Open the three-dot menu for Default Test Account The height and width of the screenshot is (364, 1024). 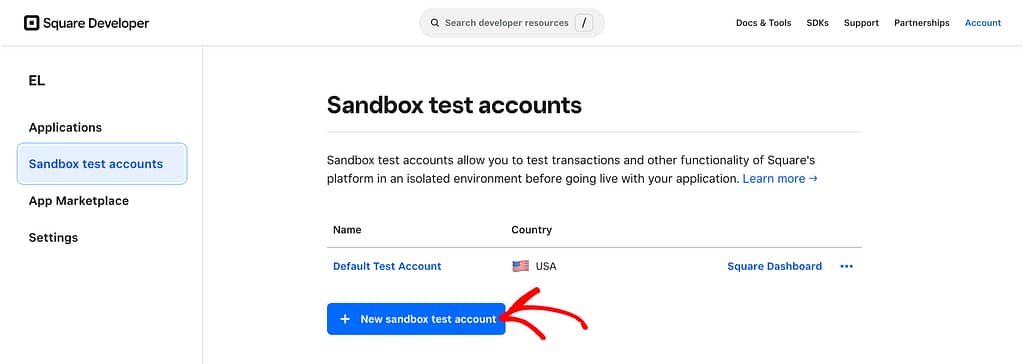pyautogui.click(x=846, y=266)
